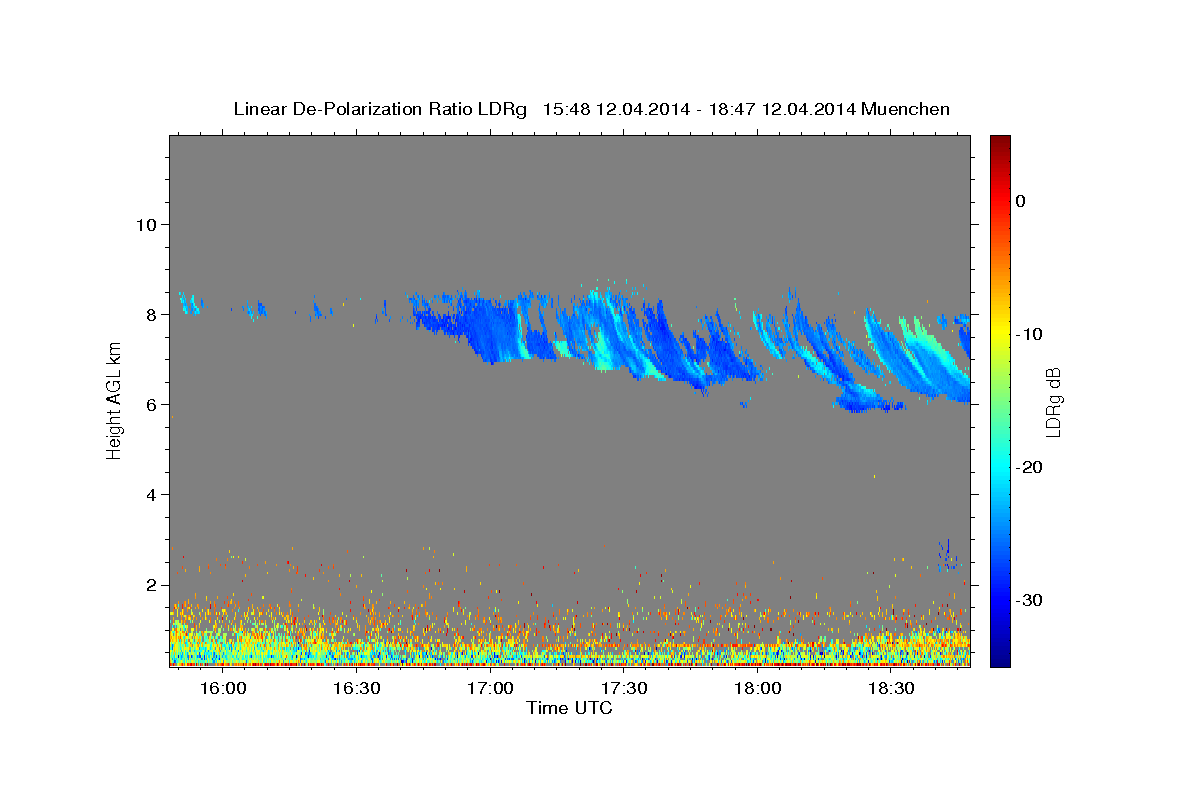The width and height of the screenshot is (1200, 800).
Task: Click the "Height AGL km" y-axis label
Action: tap(115, 400)
